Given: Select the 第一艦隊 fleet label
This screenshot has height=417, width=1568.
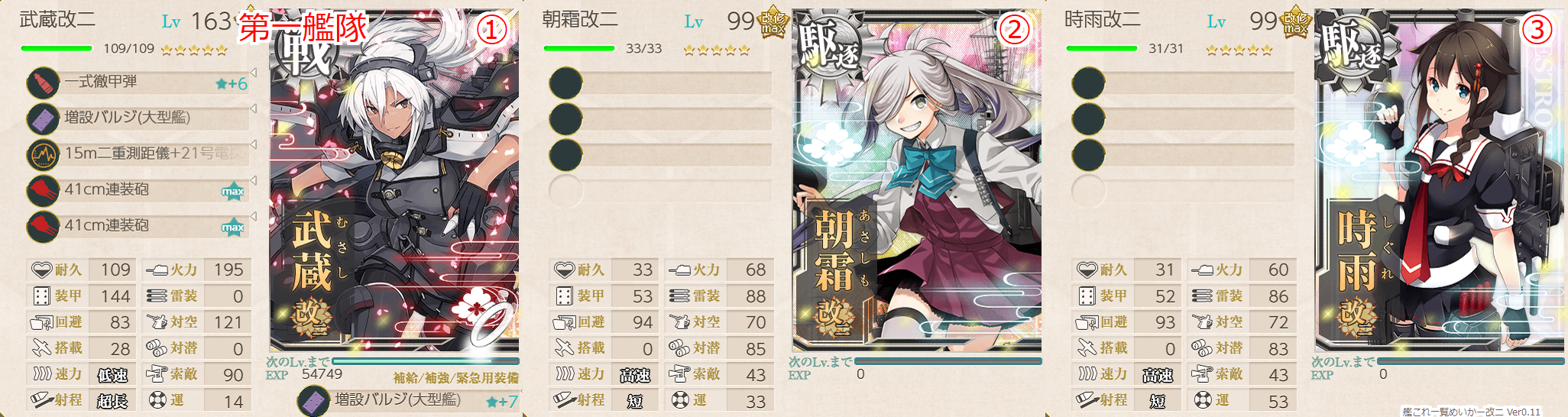Looking at the screenshot, I should click(x=303, y=28).
